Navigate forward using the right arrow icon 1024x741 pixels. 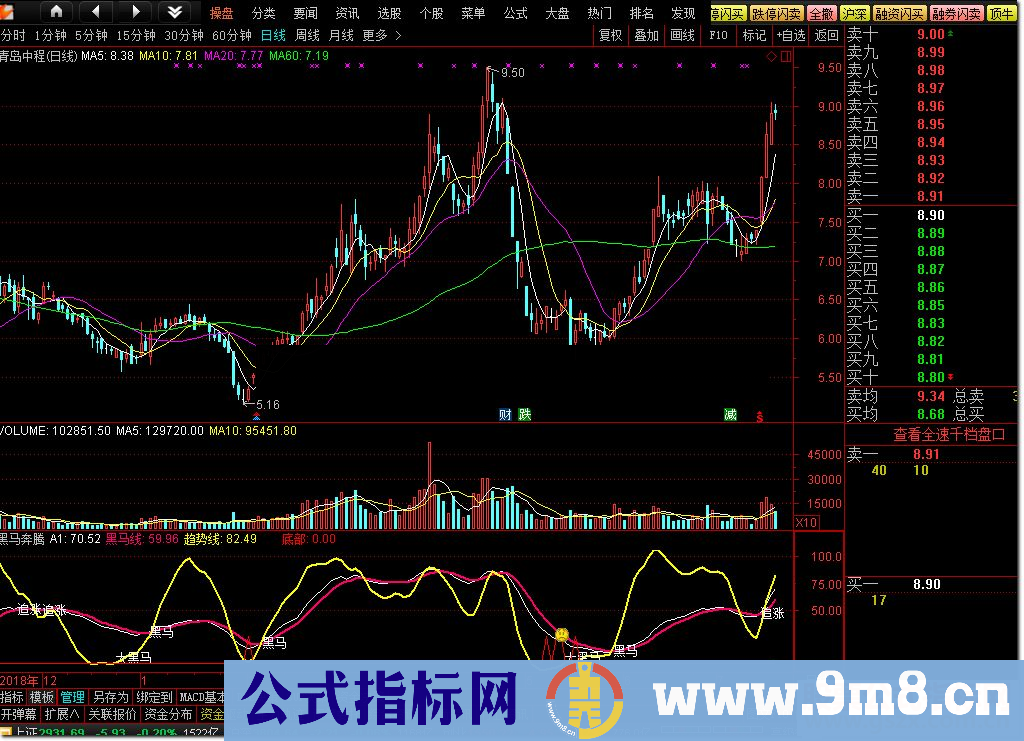135,12
